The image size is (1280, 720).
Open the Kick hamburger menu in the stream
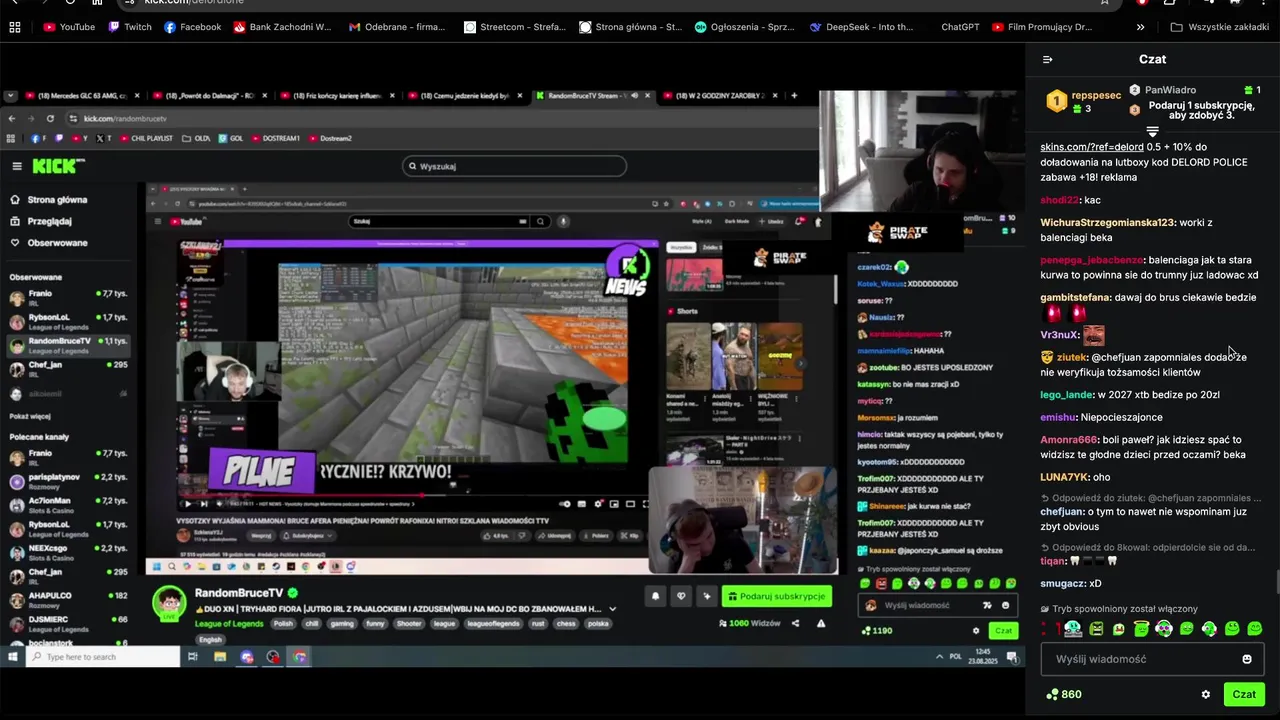click(16, 166)
